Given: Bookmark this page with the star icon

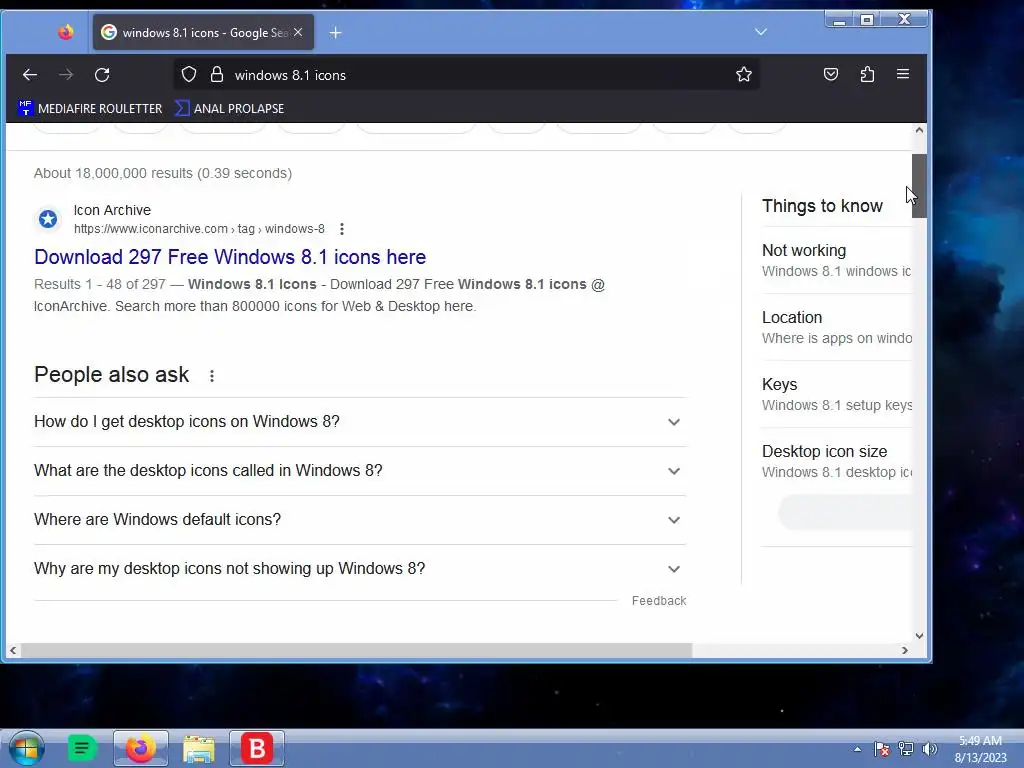Looking at the screenshot, I should click(x=744, y=74).
